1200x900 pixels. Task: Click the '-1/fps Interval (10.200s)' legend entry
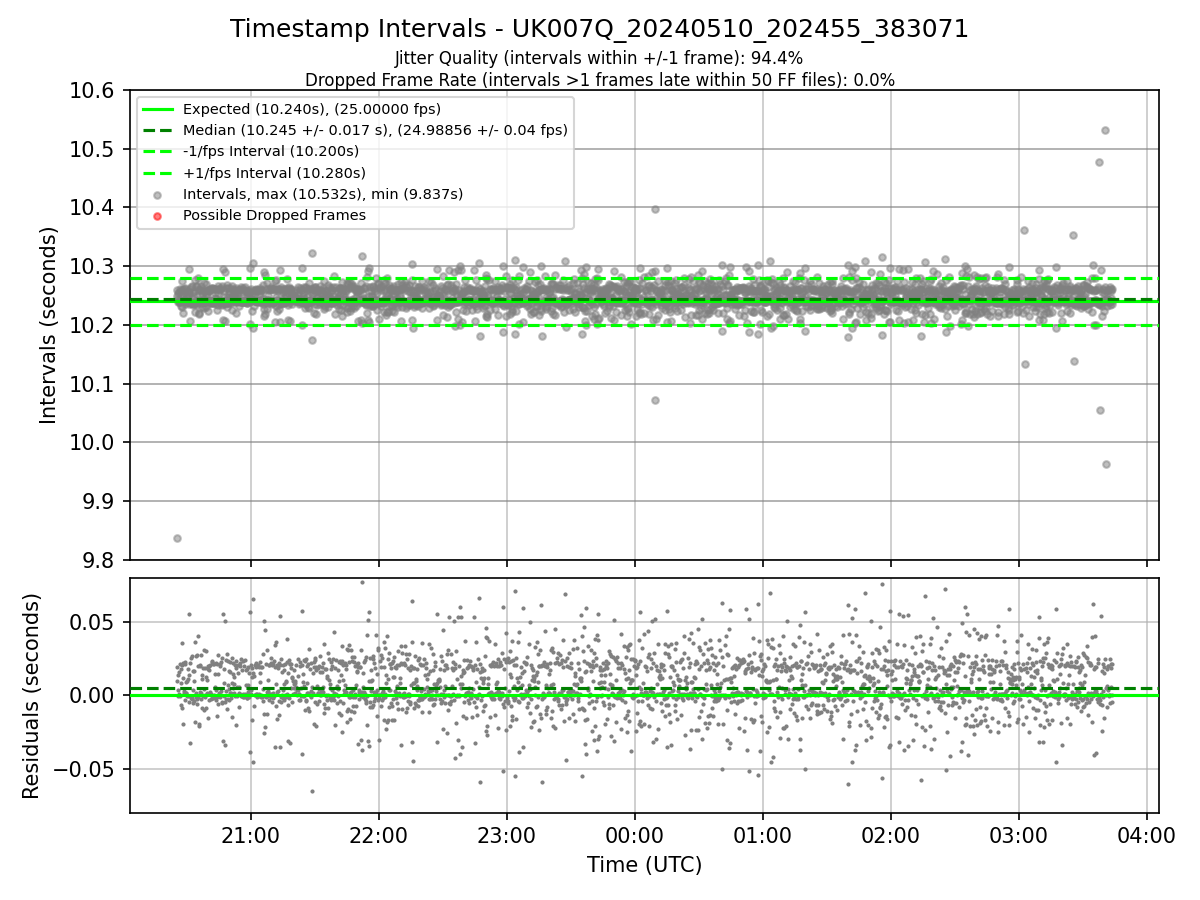click(271, 152)
